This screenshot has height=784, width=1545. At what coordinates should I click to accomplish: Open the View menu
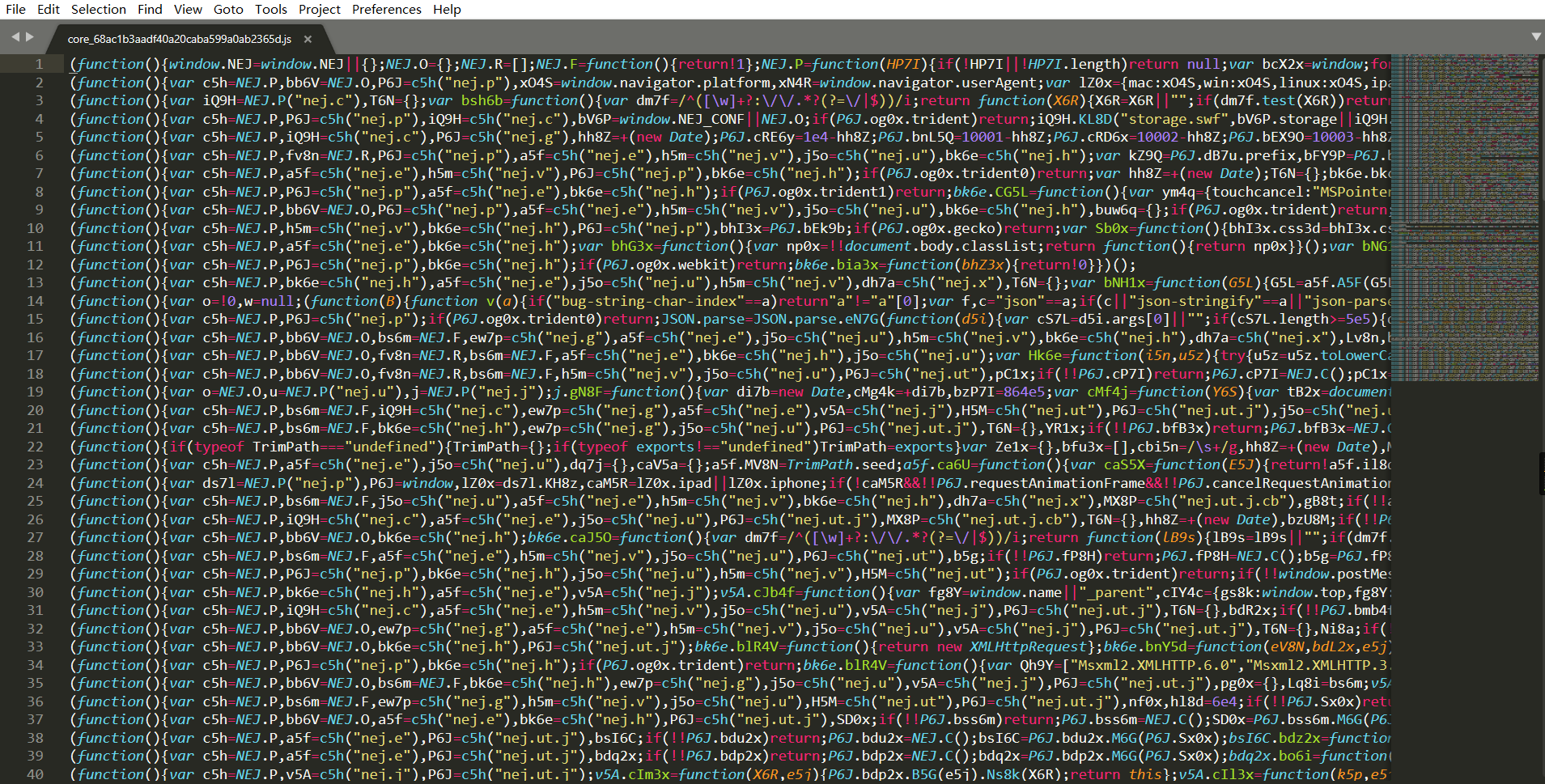188,9
